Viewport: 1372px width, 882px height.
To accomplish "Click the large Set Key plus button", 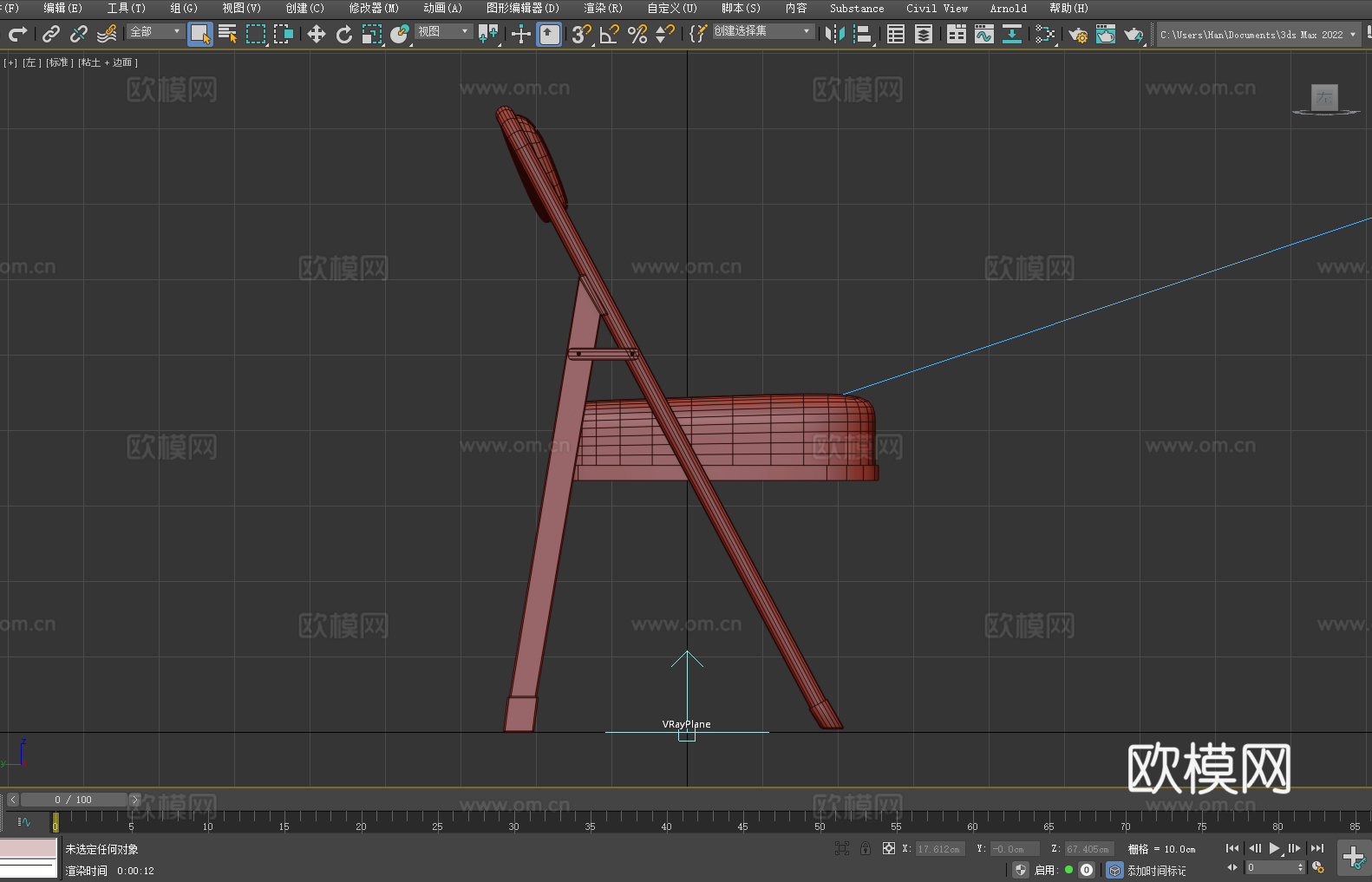I will [x=1354, y=858].
